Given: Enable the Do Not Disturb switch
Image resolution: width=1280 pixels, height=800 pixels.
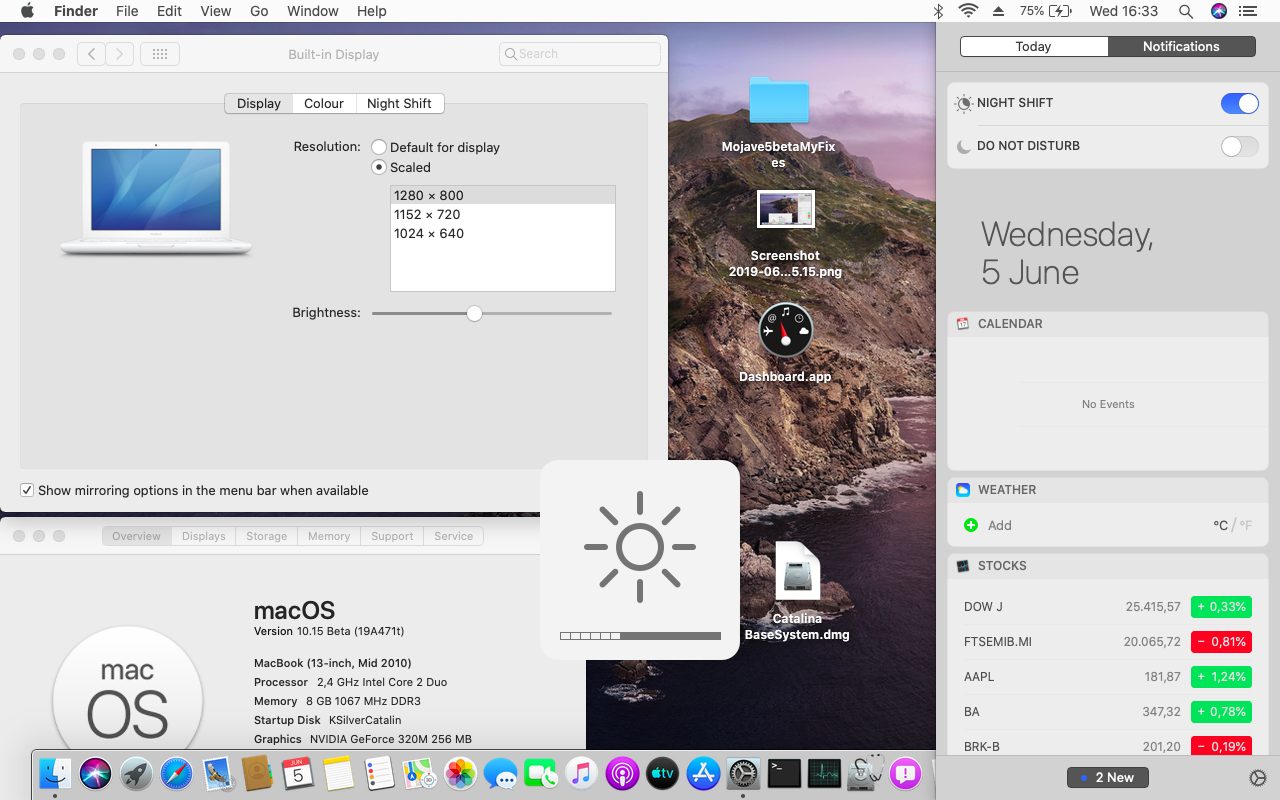Looking at the screenshot, I should point(1240,146).
